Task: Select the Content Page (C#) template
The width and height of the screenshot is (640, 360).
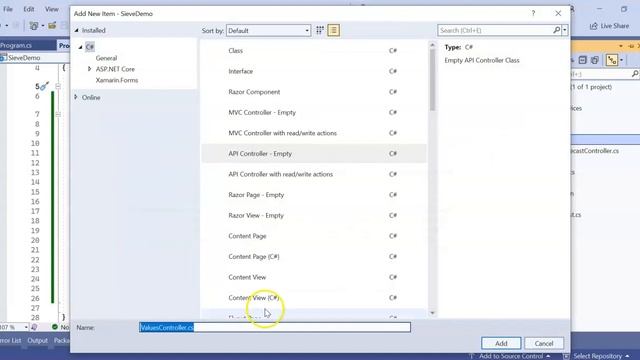Action: (x=314, y=256)
